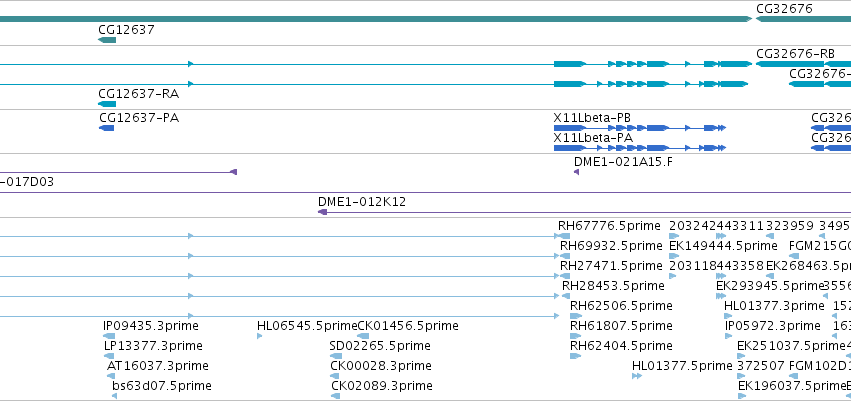
Task: Open the IP09435.3prime EST label
Action: click(151, 326)
